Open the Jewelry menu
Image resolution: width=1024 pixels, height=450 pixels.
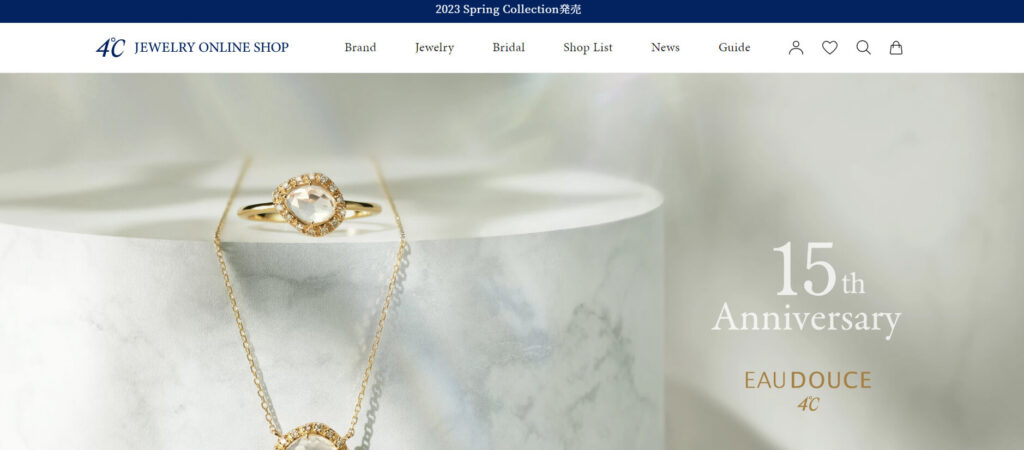[x=434, y=48]
